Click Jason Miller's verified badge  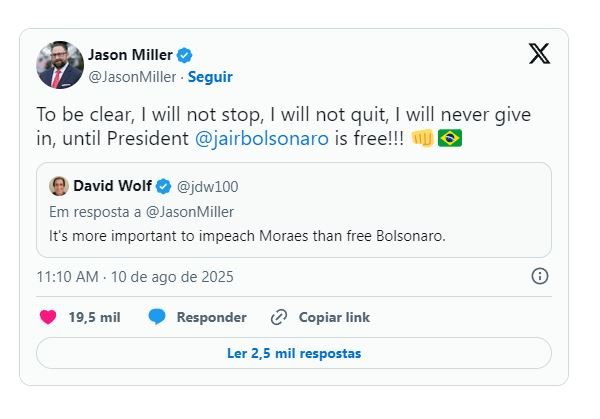pos(186,55)
